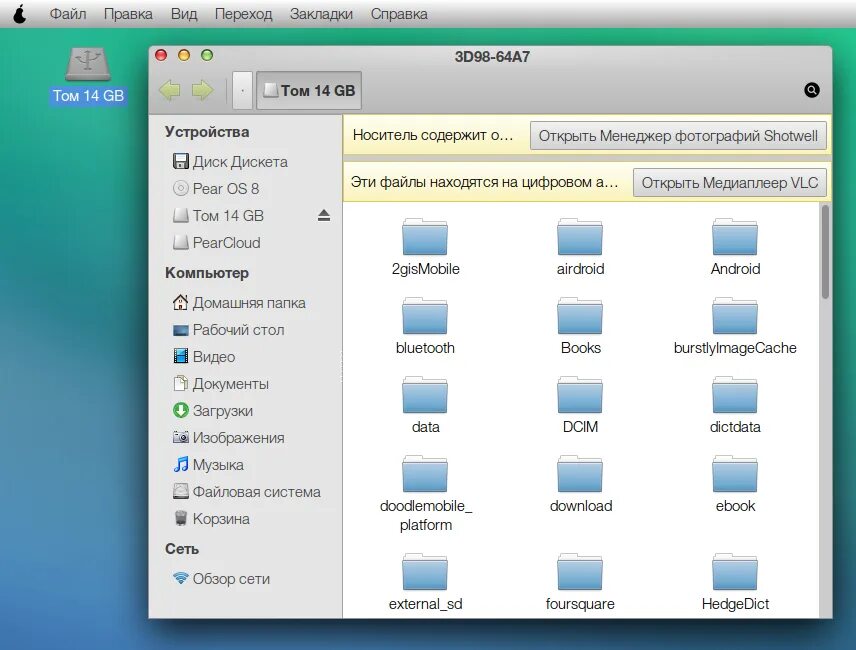Image resolution: width=856 pixels, height=650 pixels.
Task: Select the 2gisMobile folder icon
Action: tap(425, 237)
